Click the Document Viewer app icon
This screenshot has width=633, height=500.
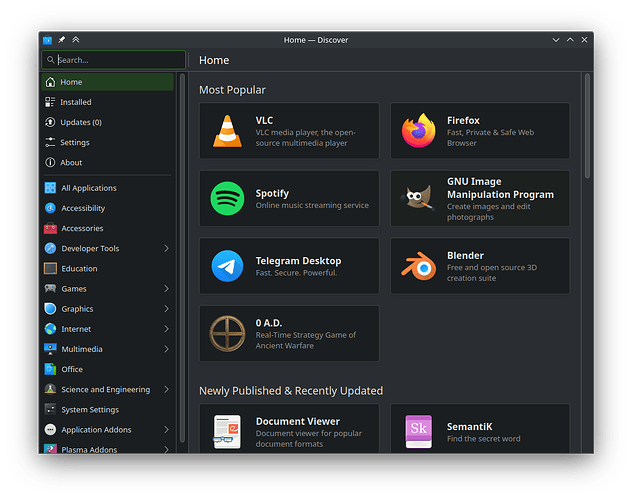pos(227,431)
